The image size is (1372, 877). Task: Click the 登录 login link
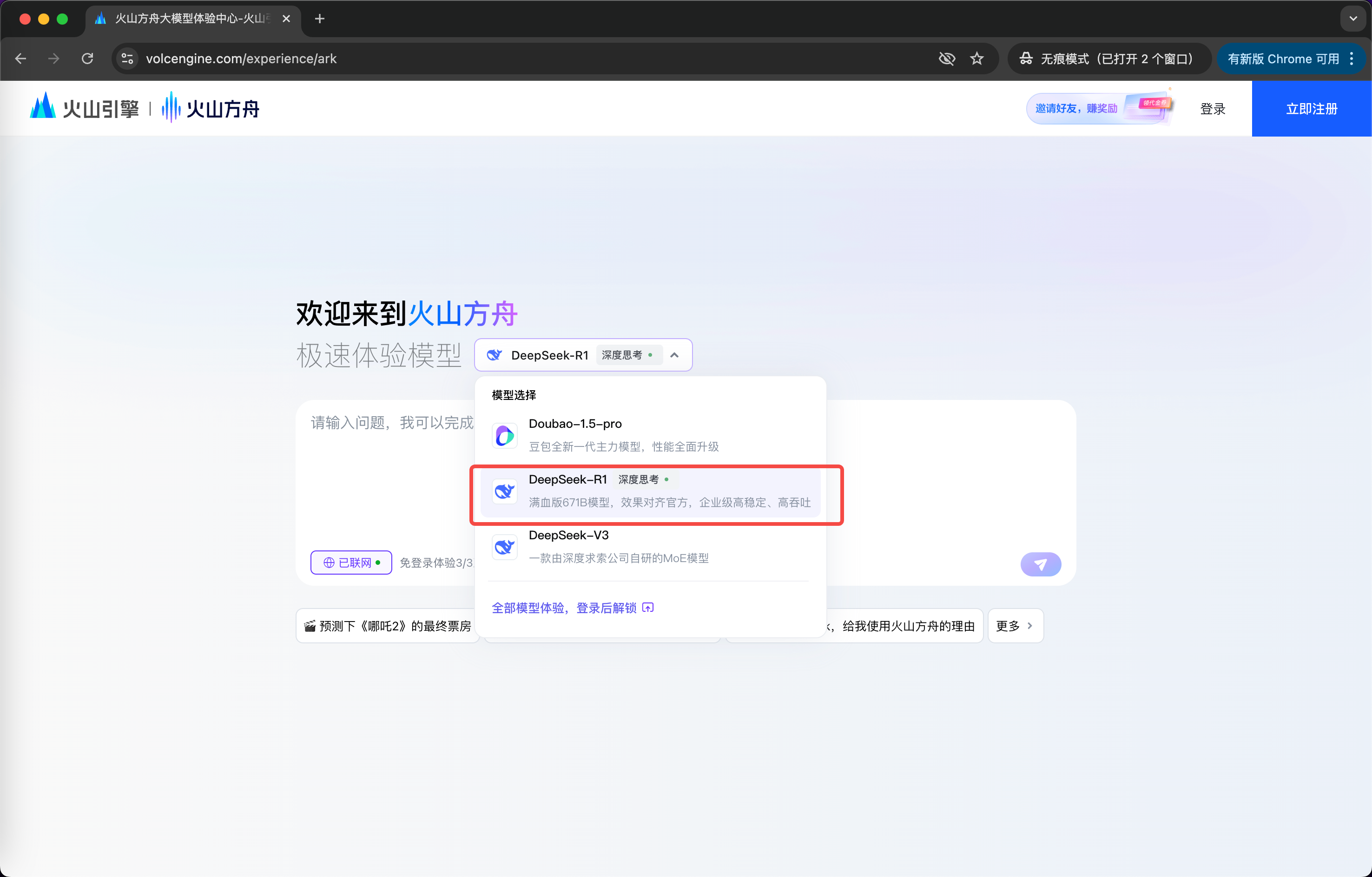pos(1212,108)
